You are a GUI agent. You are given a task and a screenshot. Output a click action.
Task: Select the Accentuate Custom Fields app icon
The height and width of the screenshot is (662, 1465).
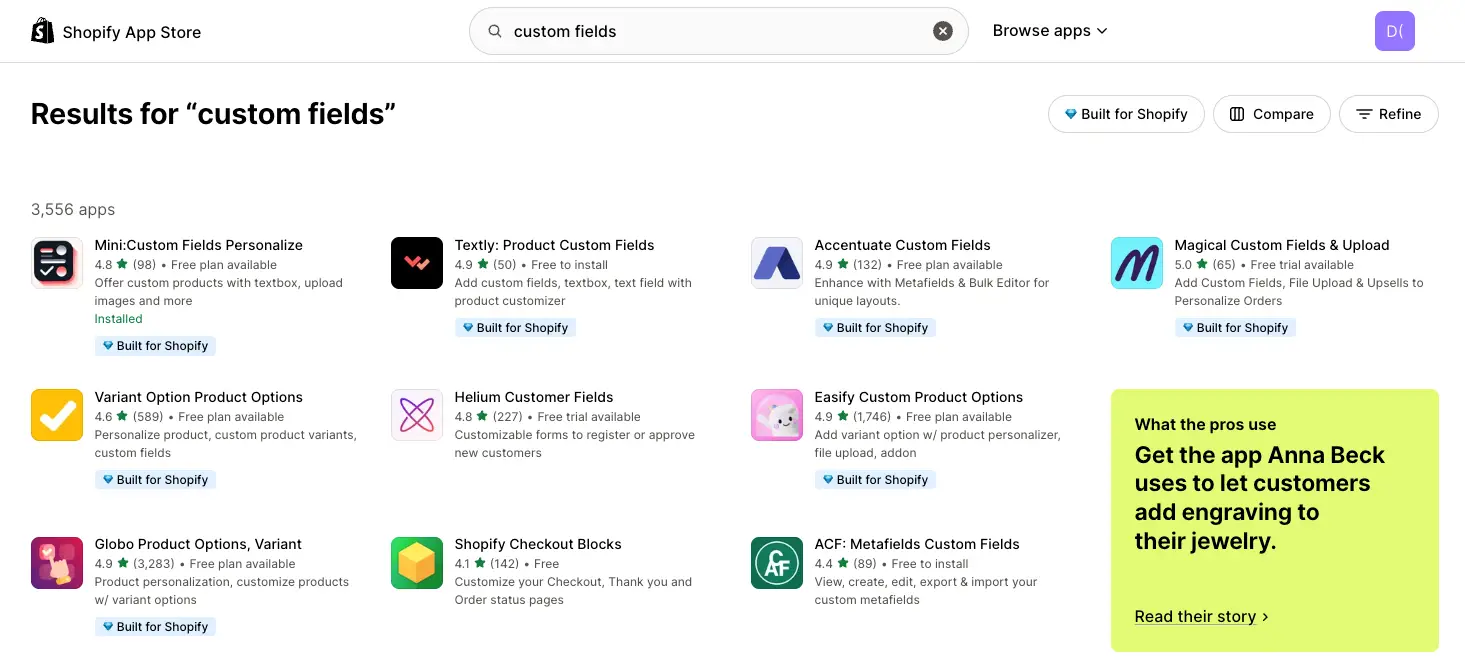pyautogui.click(x=776, y=262)
